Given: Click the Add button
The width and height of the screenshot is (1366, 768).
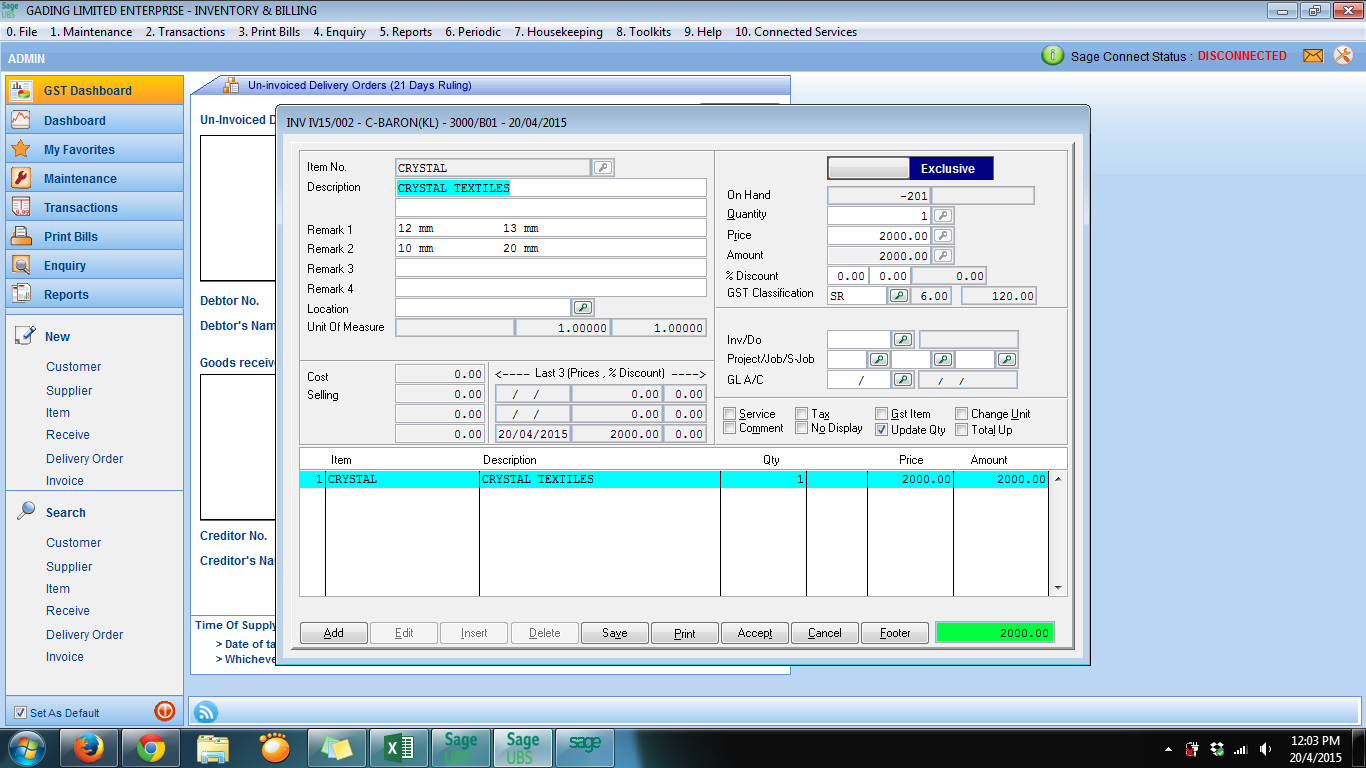Looking at the screenshot, I should pyautogui.click(x=334, y=633).
